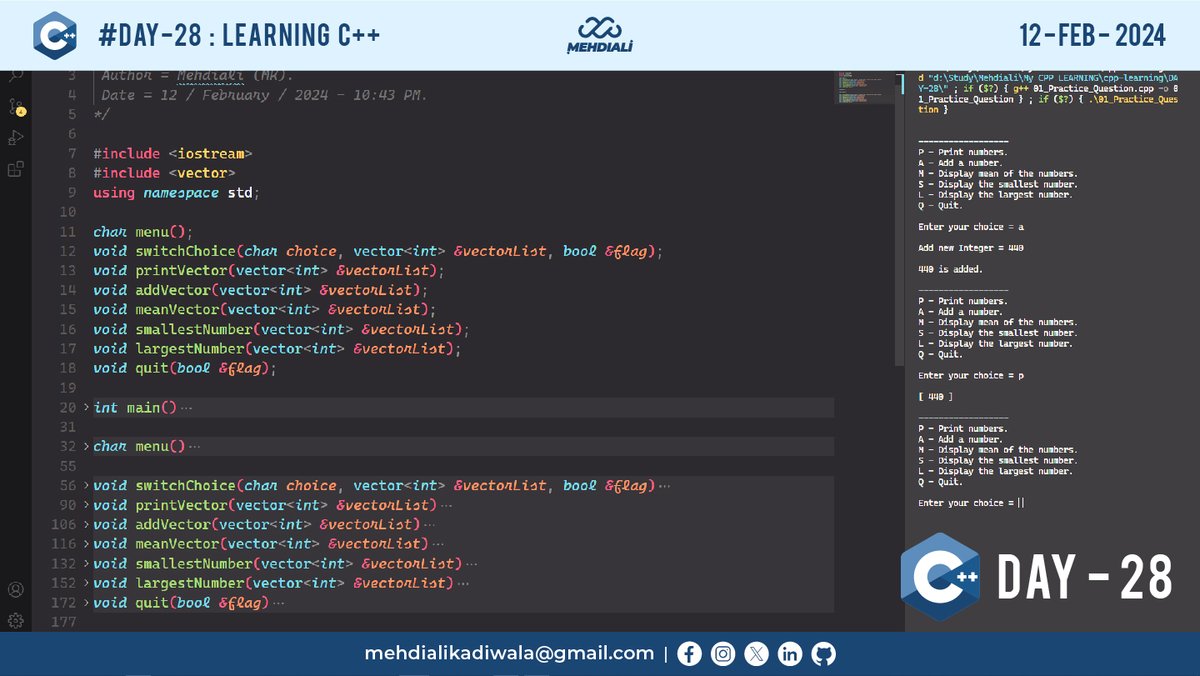Click the large C++ badge beside DAY - 28
Viewport: 1200px width, 676px height.
coord(938,577)
